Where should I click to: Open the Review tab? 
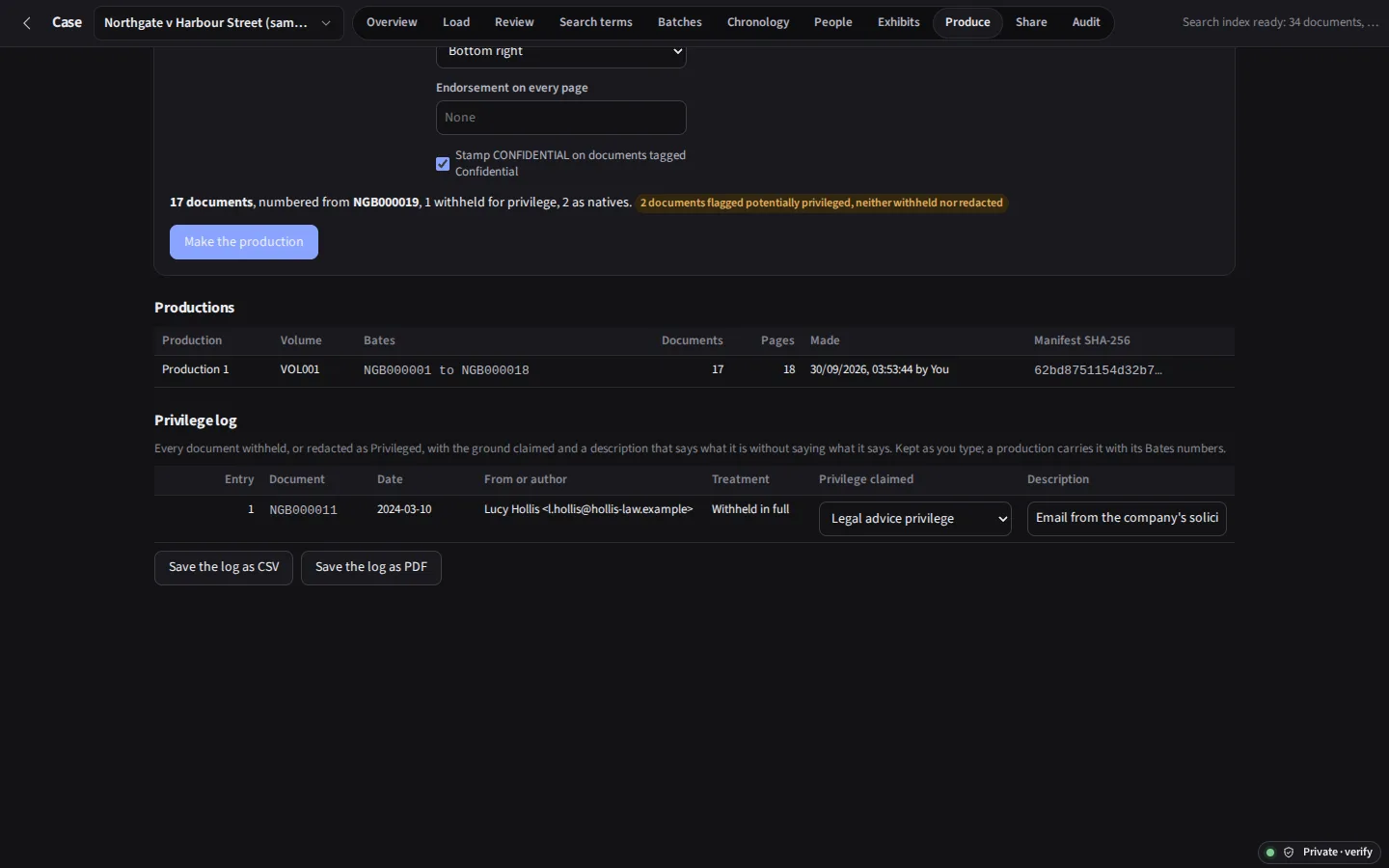(514, 22)
